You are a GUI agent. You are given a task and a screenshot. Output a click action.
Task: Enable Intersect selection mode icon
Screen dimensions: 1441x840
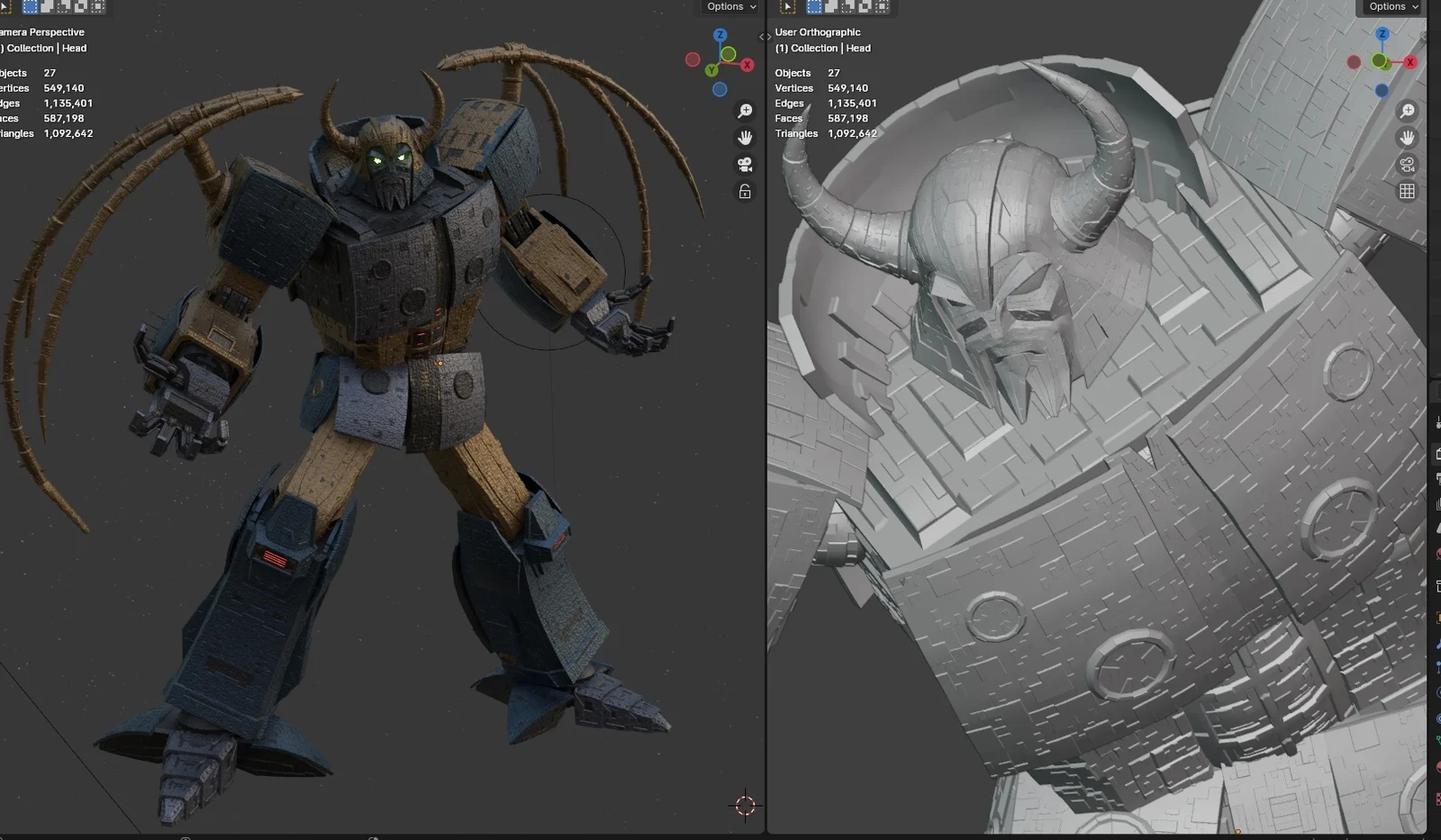coord(98,7)
